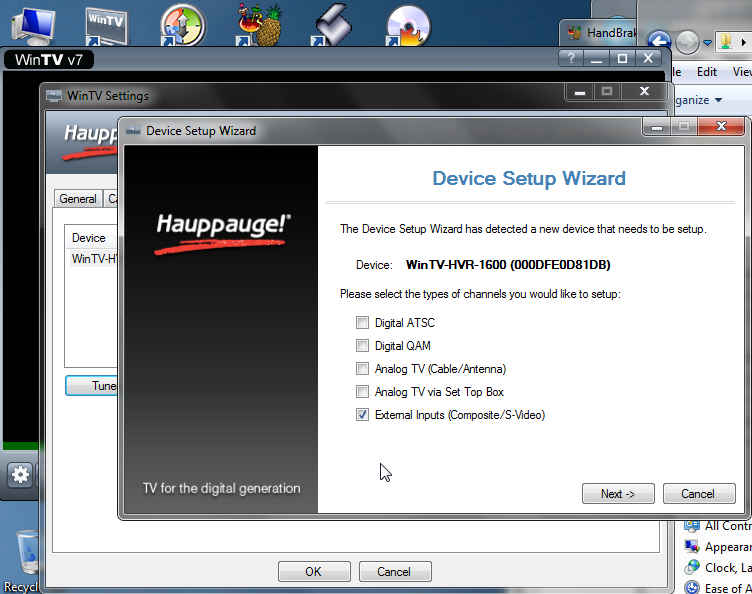Open the disc burning desktop shortcut
Viewport: 752px width, 594px height.
pos(408,25)
